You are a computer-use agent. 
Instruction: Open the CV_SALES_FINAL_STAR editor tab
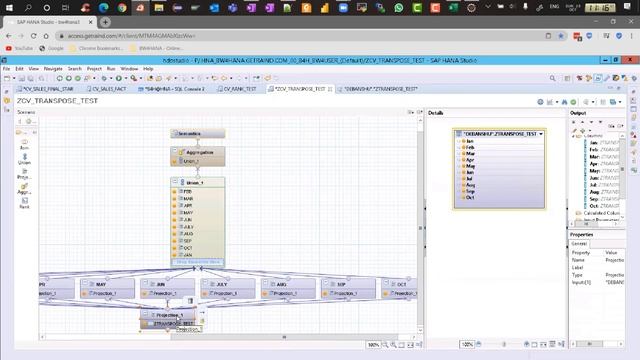pos(45,89)
